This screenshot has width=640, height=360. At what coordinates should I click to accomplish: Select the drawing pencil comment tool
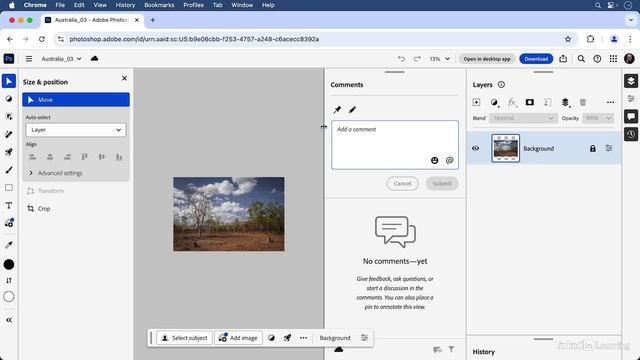pyautogui.click(x=352, y=109)
